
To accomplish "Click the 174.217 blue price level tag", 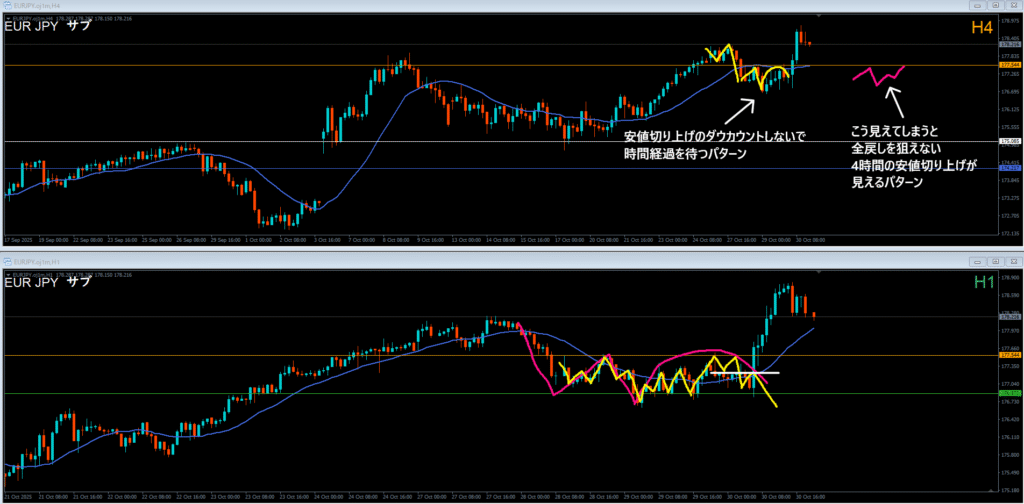I will click(1008, 168).
